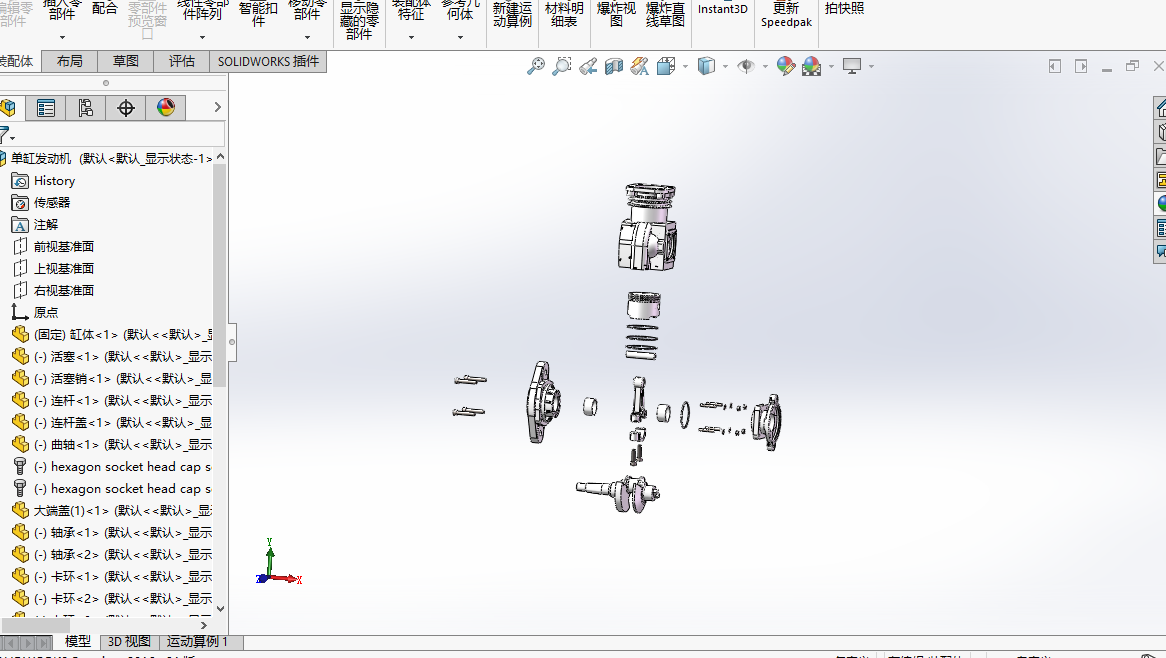The height and width of the screenshot is (658, 1166).
Task: Open the PropertyManager tab icon
Action: pyautogui.click(x=46, y=108)
